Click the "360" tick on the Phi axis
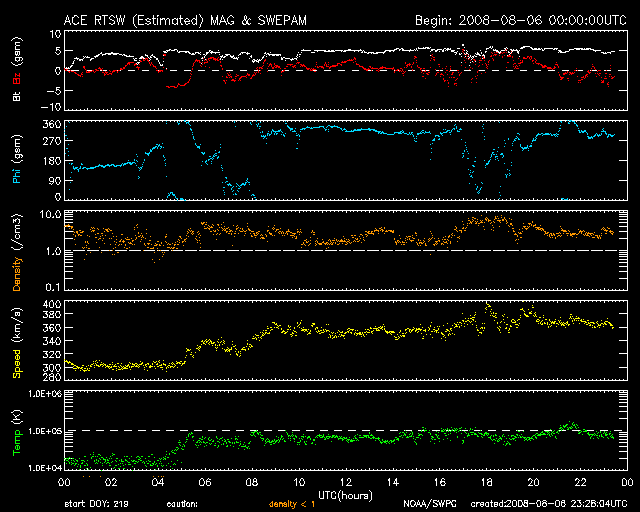 tap(52, 124)
